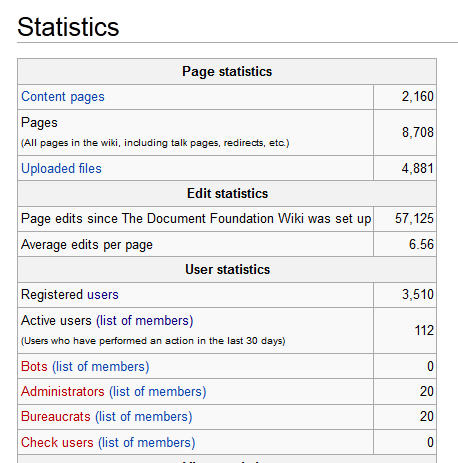This screenshot has width=458, height=463.
Task: Click the 'Active users' label text
Action: [x=56, y=321]
